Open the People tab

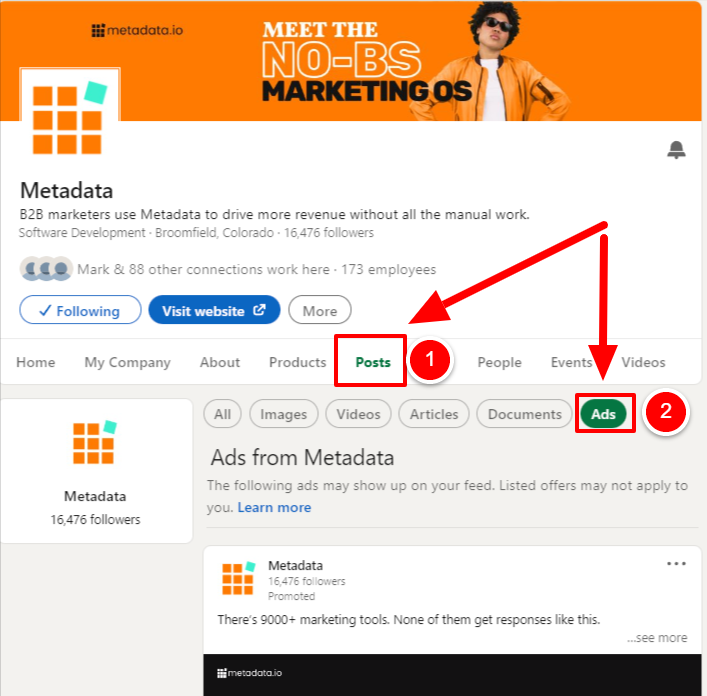(x=499, y=362)
